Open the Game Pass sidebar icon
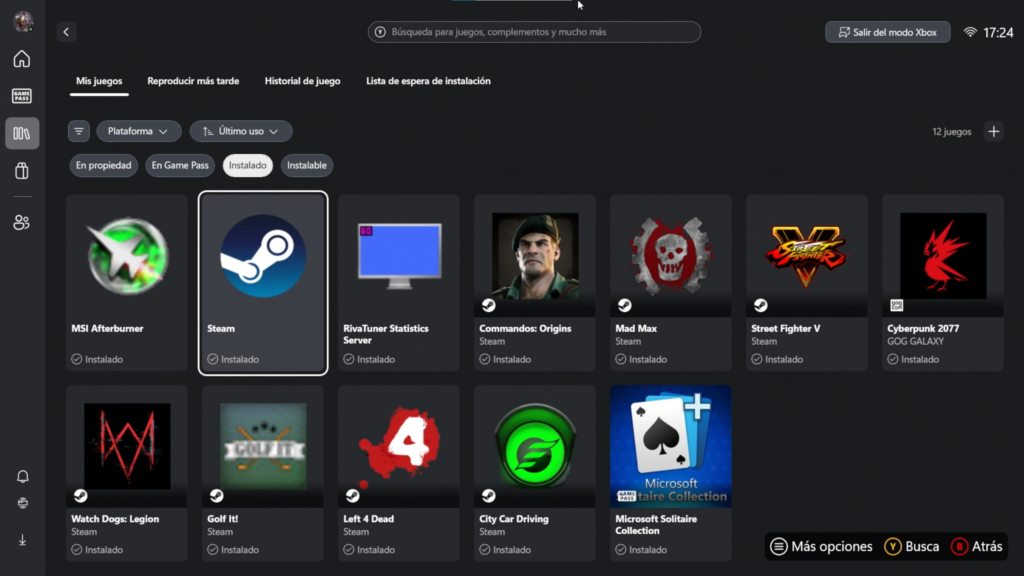The image size is (1024, 576). (x=22, y=96)
